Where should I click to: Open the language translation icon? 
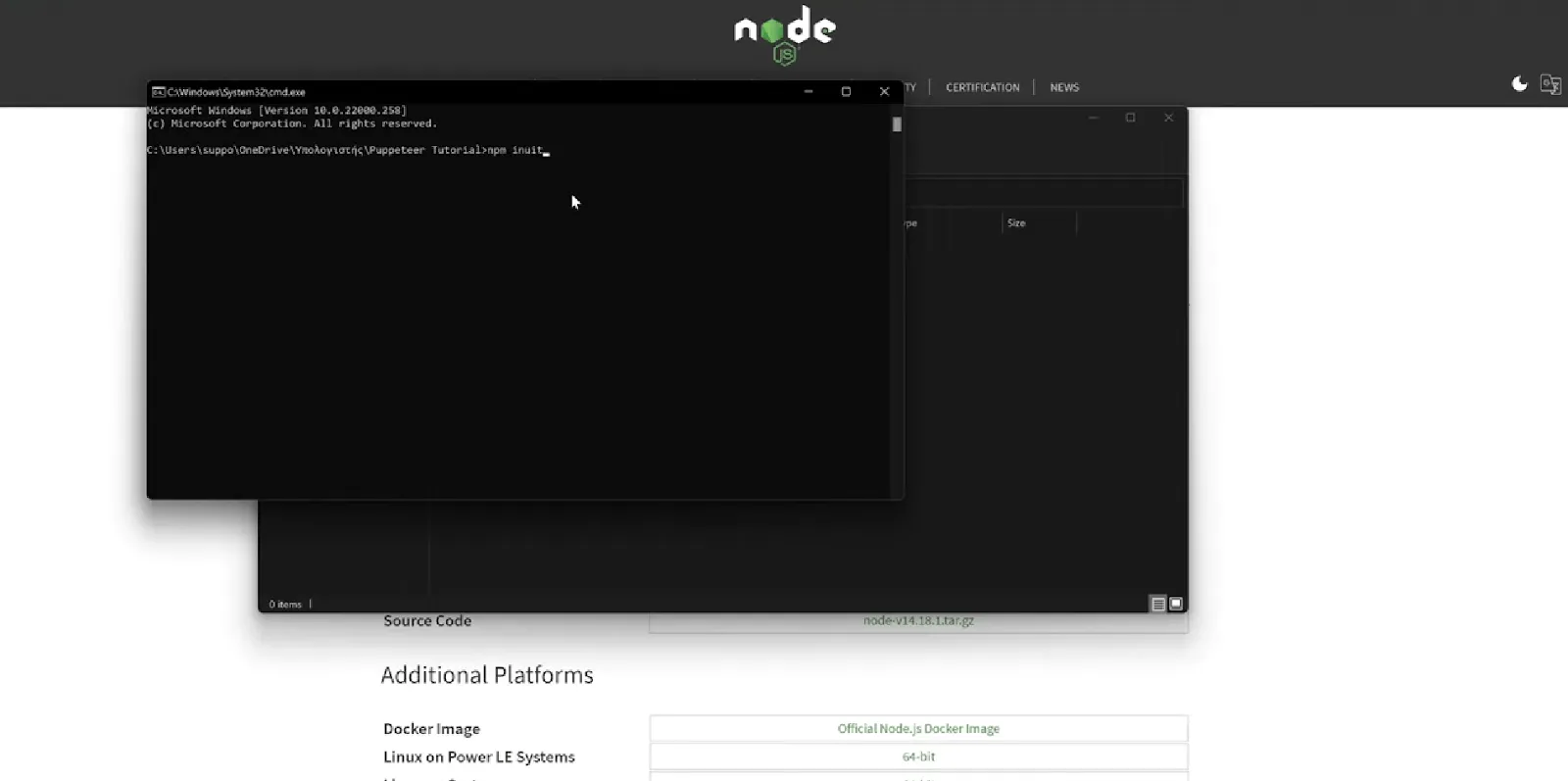(1550, 84)
